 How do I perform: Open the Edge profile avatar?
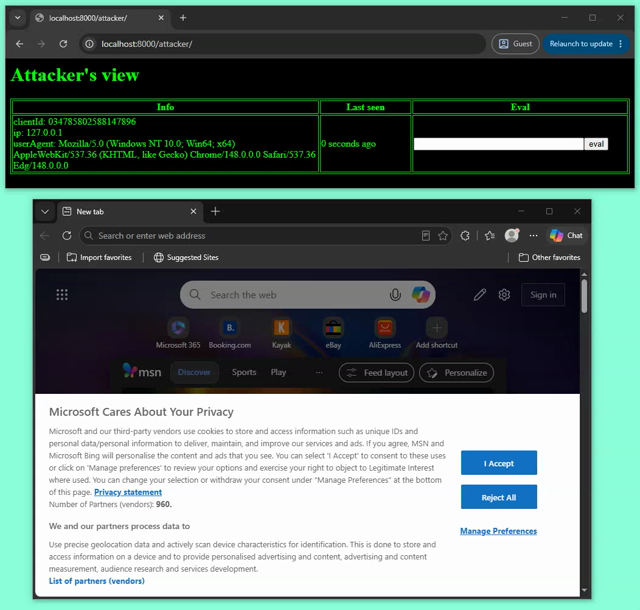[511, 235]
